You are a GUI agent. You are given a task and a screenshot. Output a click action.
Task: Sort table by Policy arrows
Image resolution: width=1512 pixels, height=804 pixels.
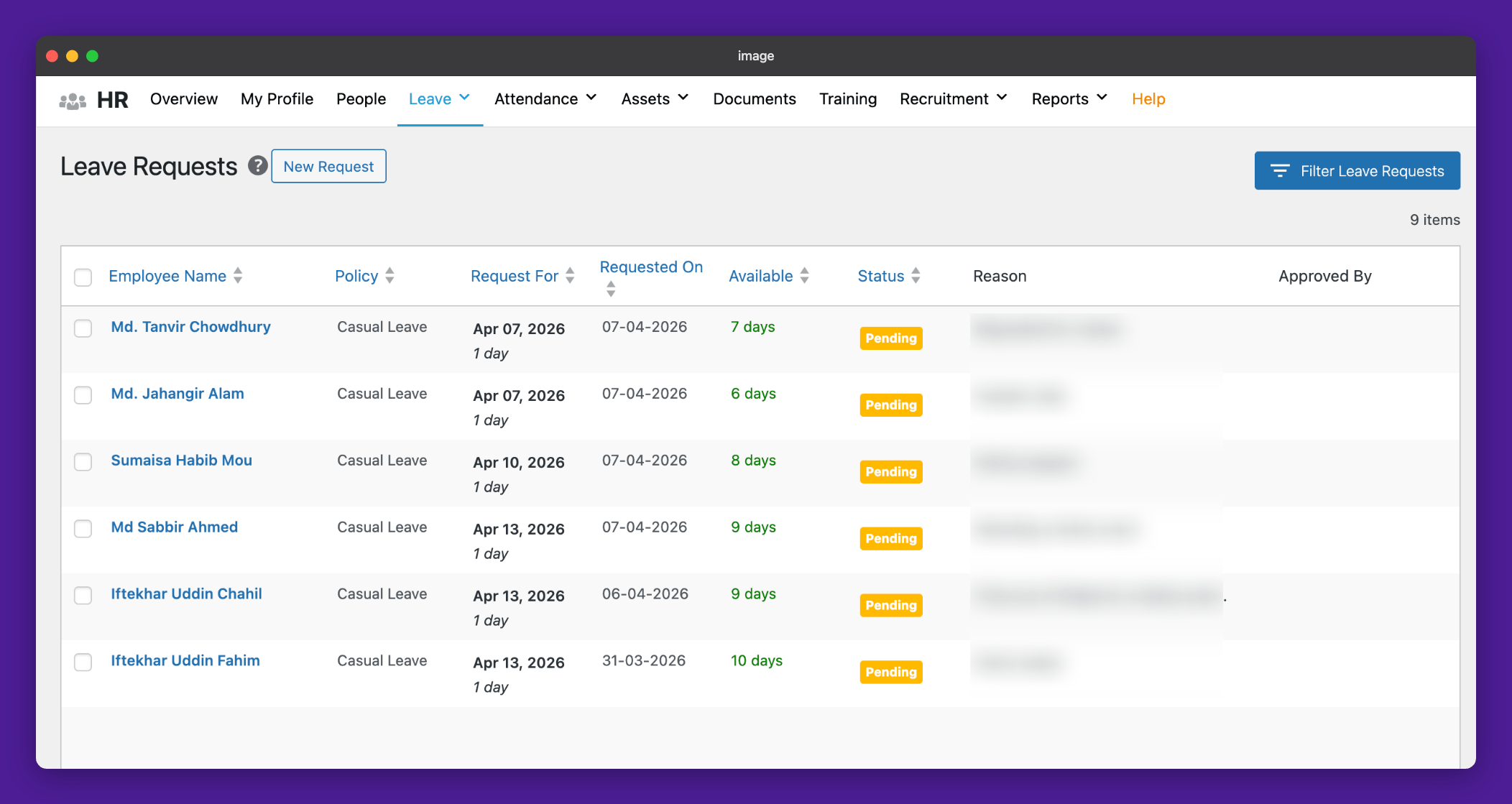(389, 276)
